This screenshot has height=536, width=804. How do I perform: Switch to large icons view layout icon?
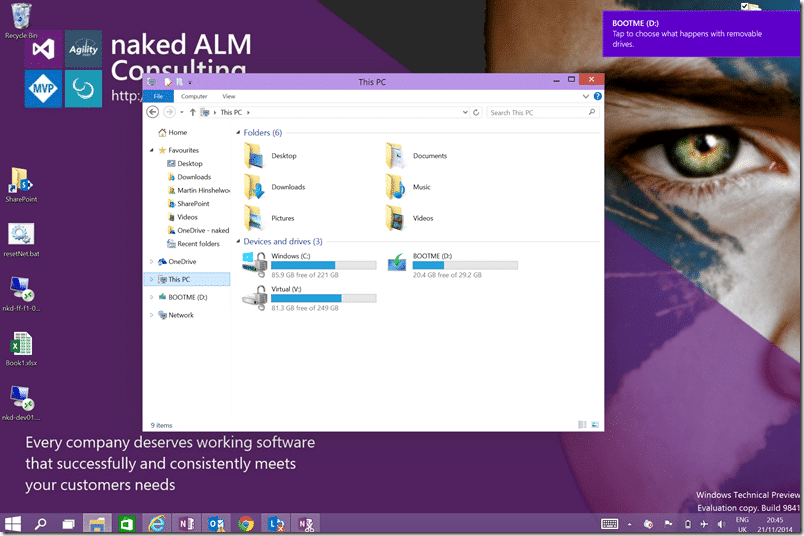(x=595, y=425)
